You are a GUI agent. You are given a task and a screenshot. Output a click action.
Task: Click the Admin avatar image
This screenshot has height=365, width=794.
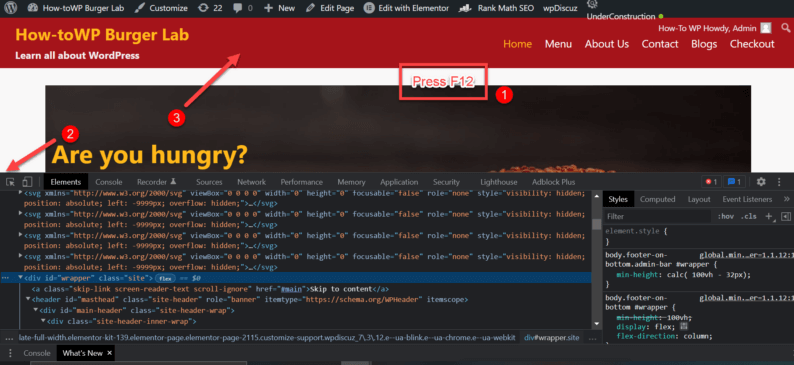click(766, 28)
